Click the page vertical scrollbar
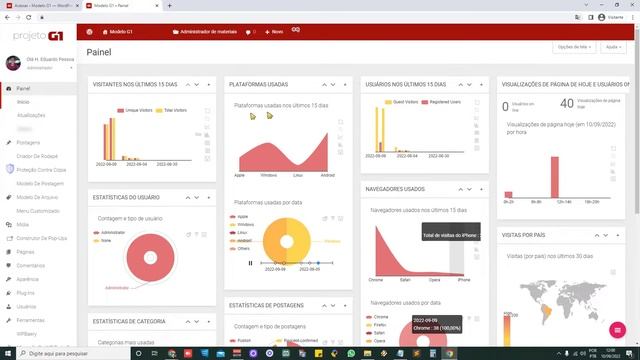Screen dimensions: 640x360 (x=637, y=122)
